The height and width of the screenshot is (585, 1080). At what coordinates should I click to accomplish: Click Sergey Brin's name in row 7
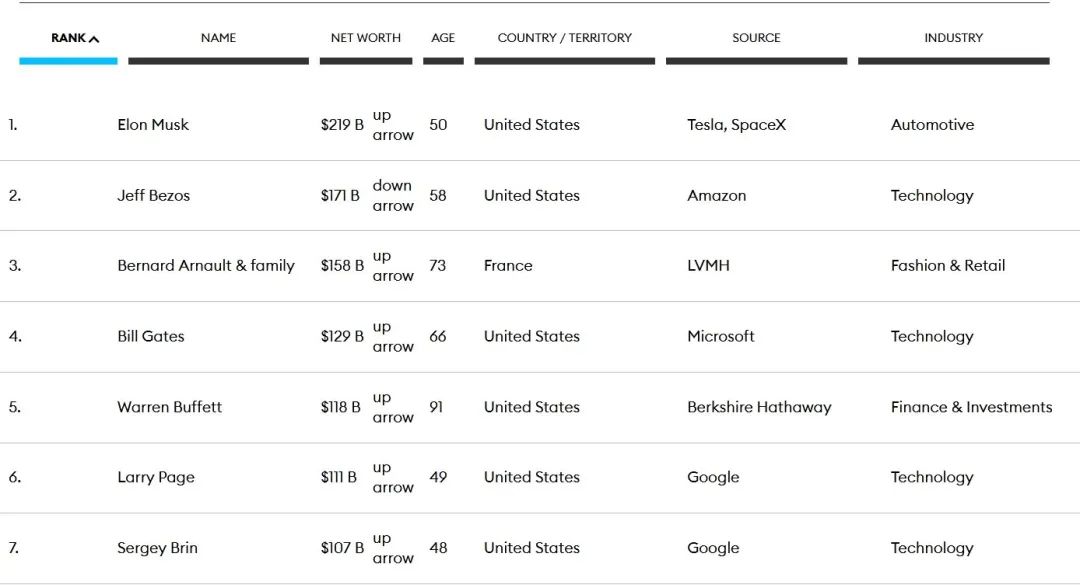pyautogui.click(x=158, y=548)
